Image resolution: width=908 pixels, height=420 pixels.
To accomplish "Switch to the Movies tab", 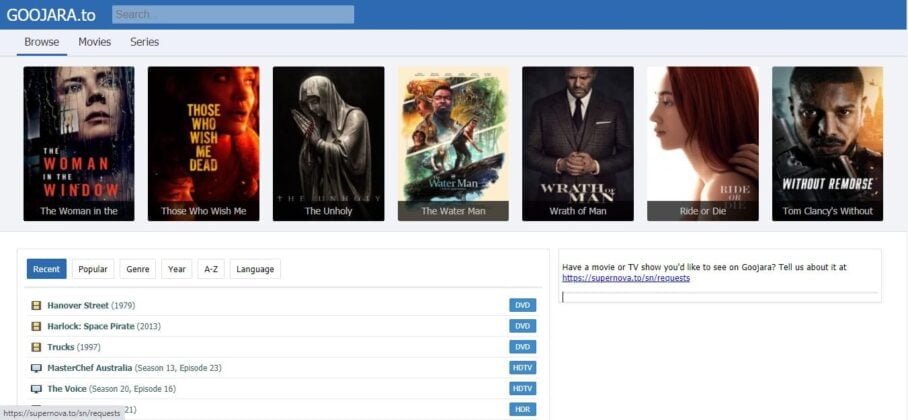I will pyautogui.click(x=94, y=42).
